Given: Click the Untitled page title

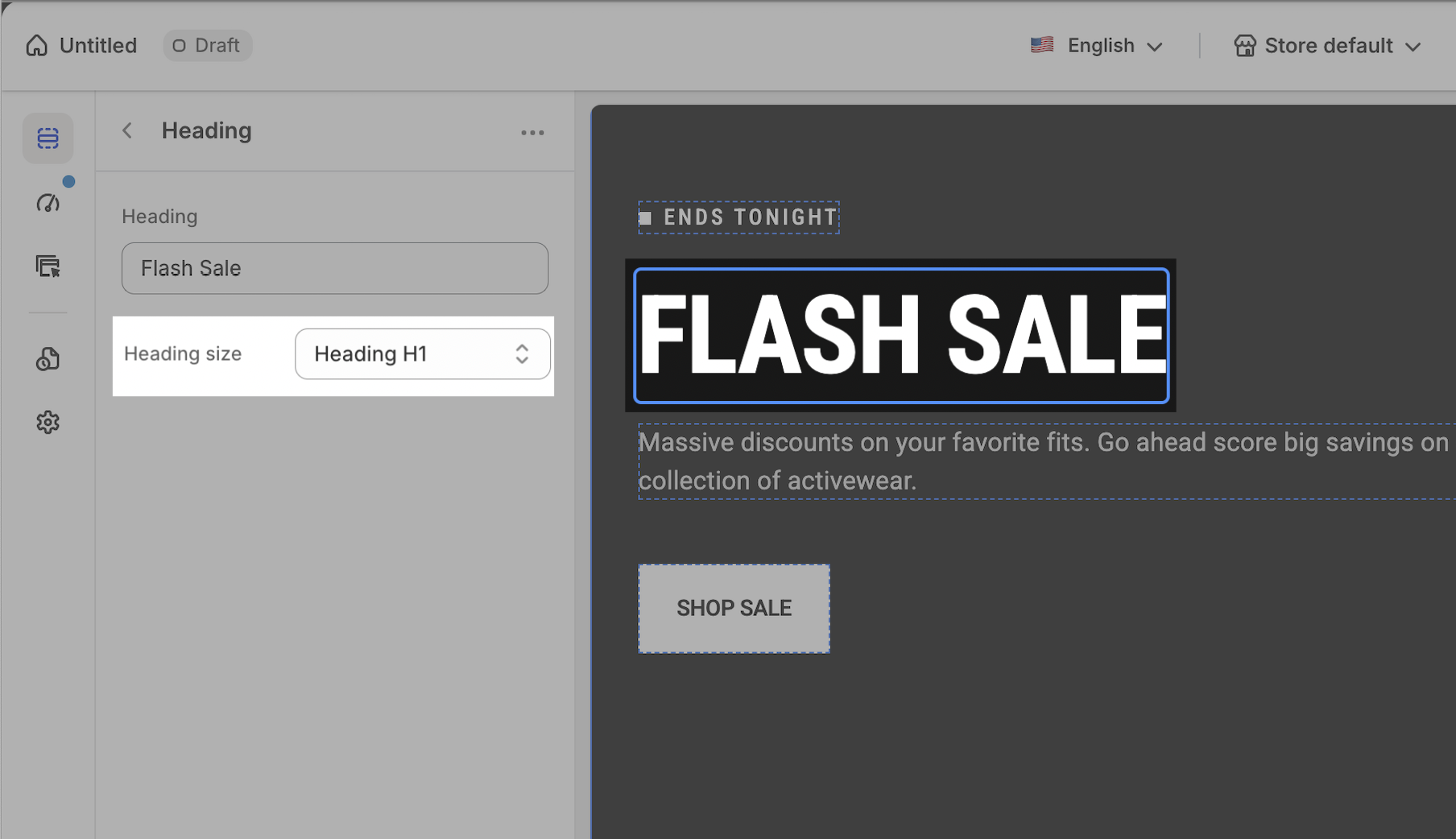Looking at the screenshot, I should [x=98, y=46].
